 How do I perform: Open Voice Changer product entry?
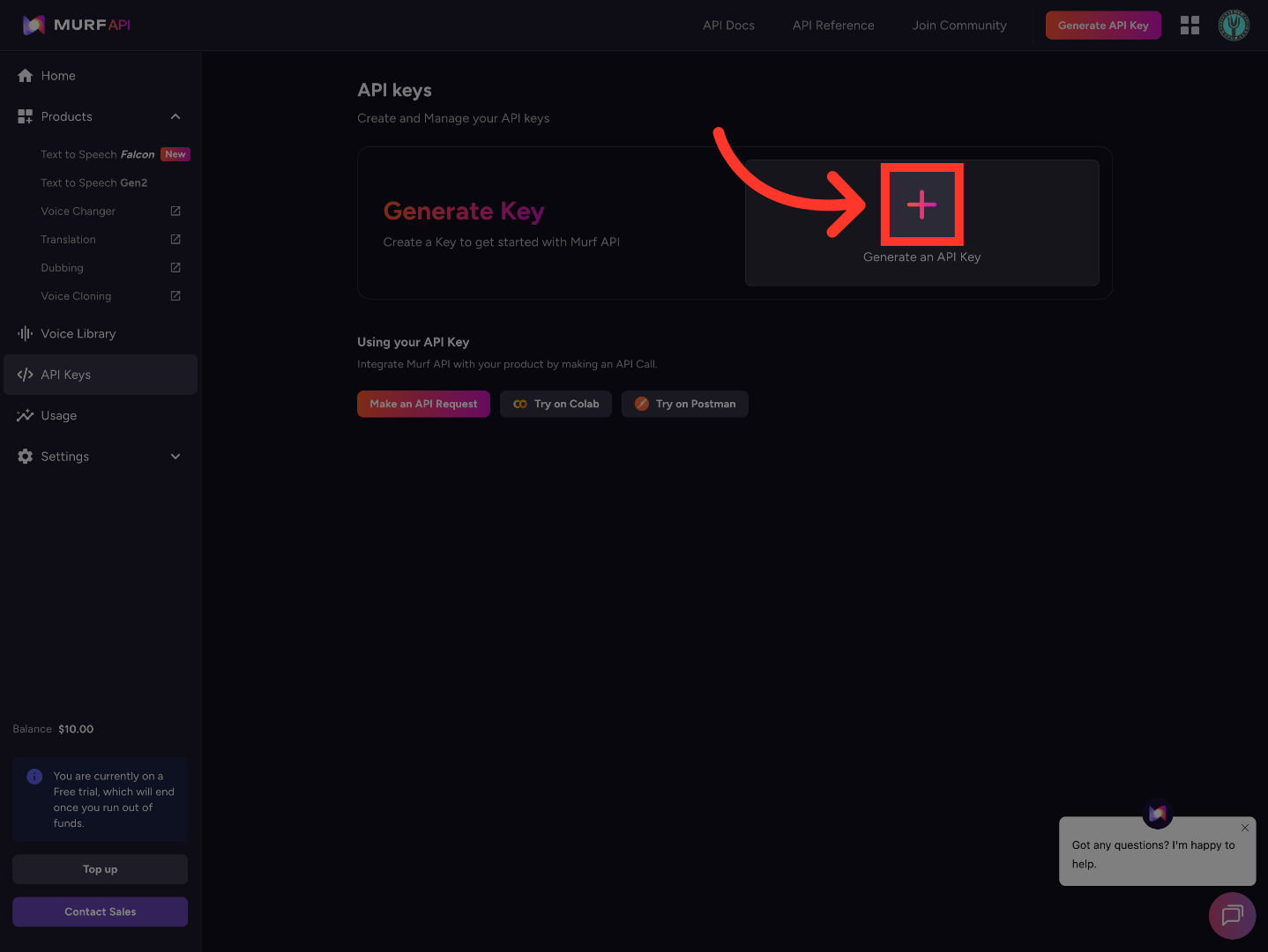pos(78,211)
